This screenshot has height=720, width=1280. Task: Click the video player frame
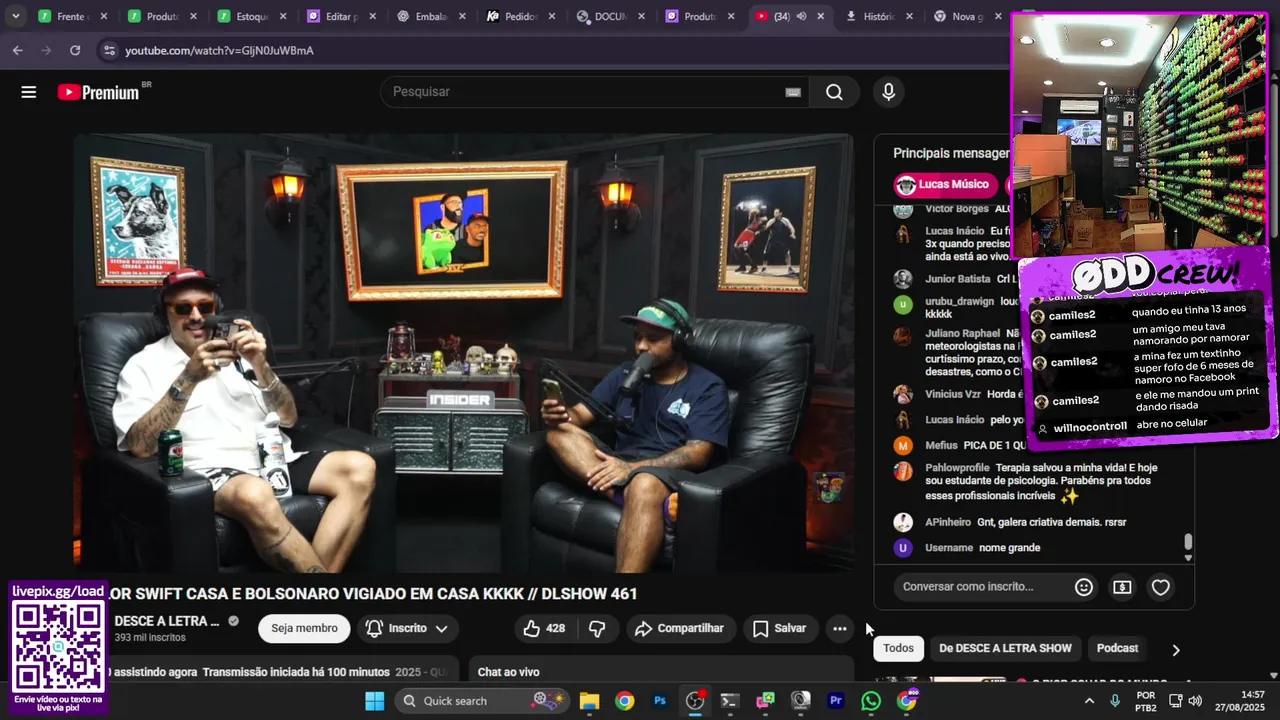tap(464, 353)
